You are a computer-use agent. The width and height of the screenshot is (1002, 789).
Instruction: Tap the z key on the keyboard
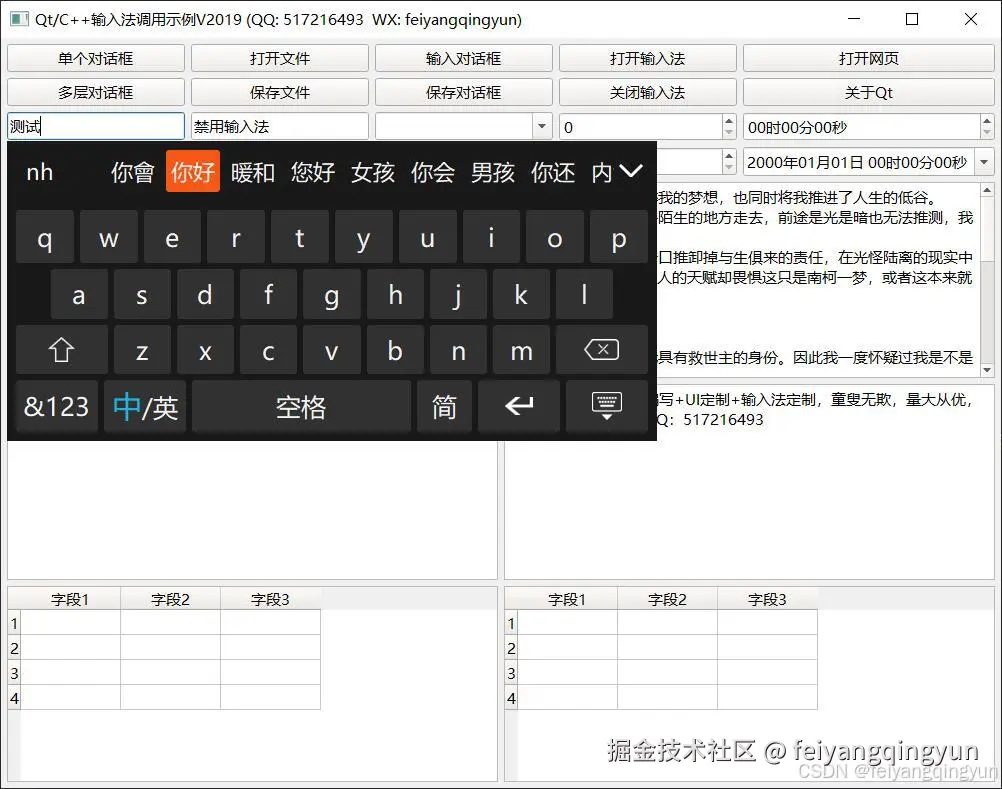coord(142,350)
